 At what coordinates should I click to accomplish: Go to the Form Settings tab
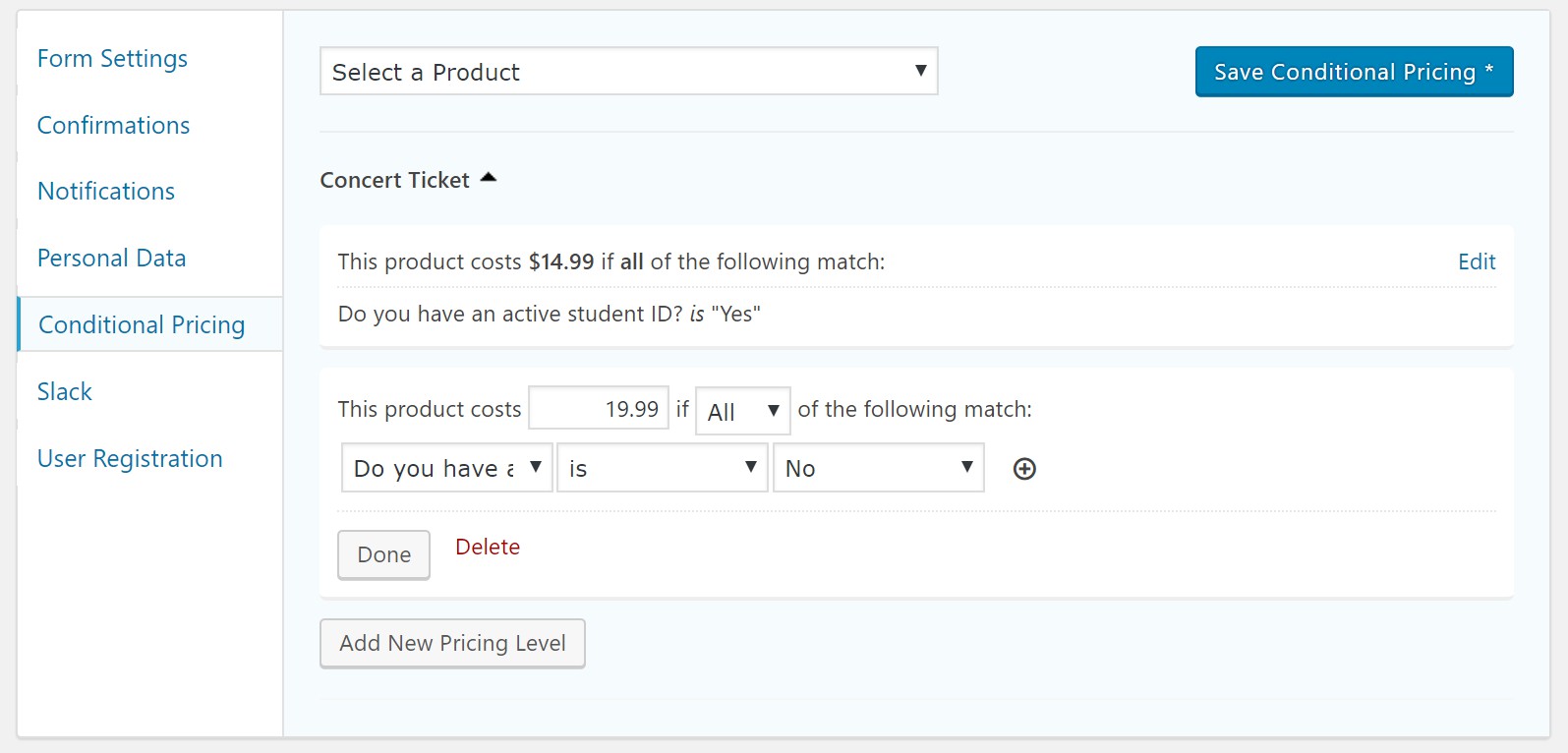pos(112,59)
